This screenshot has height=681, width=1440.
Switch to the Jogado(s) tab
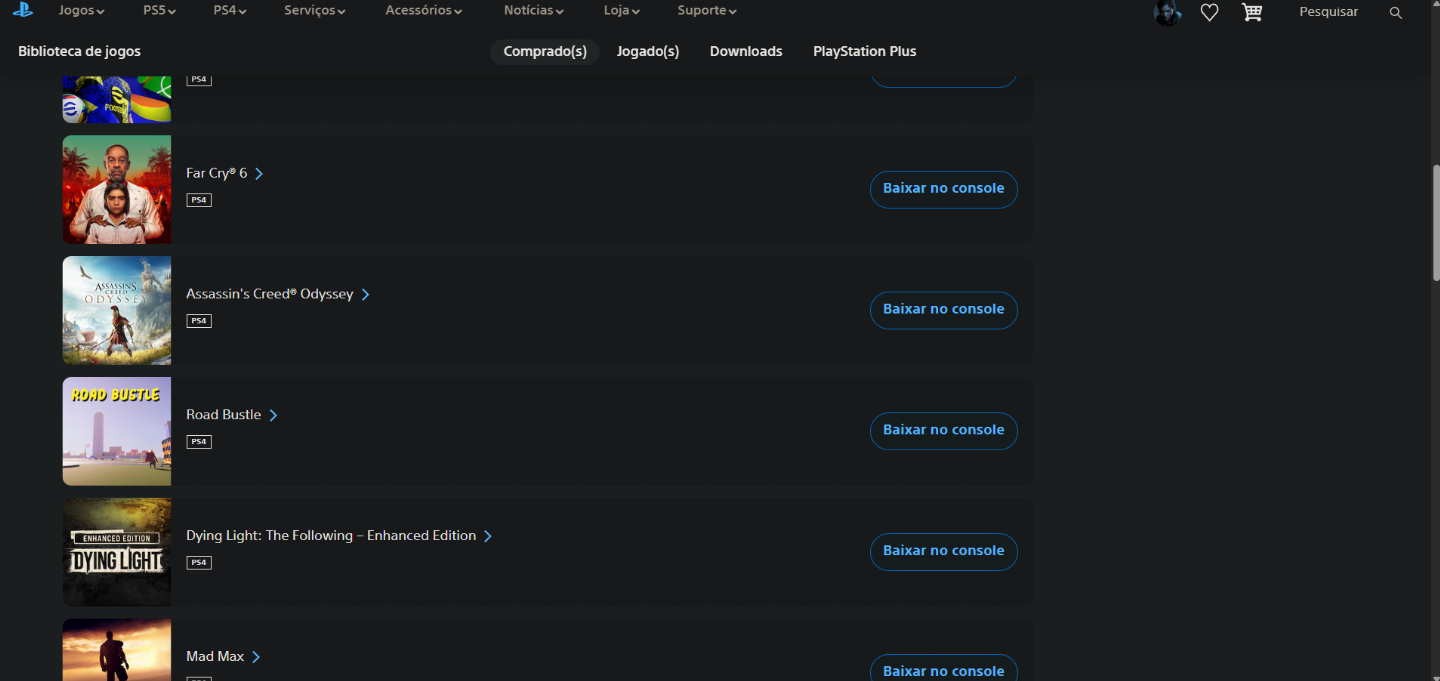[648, 52]
